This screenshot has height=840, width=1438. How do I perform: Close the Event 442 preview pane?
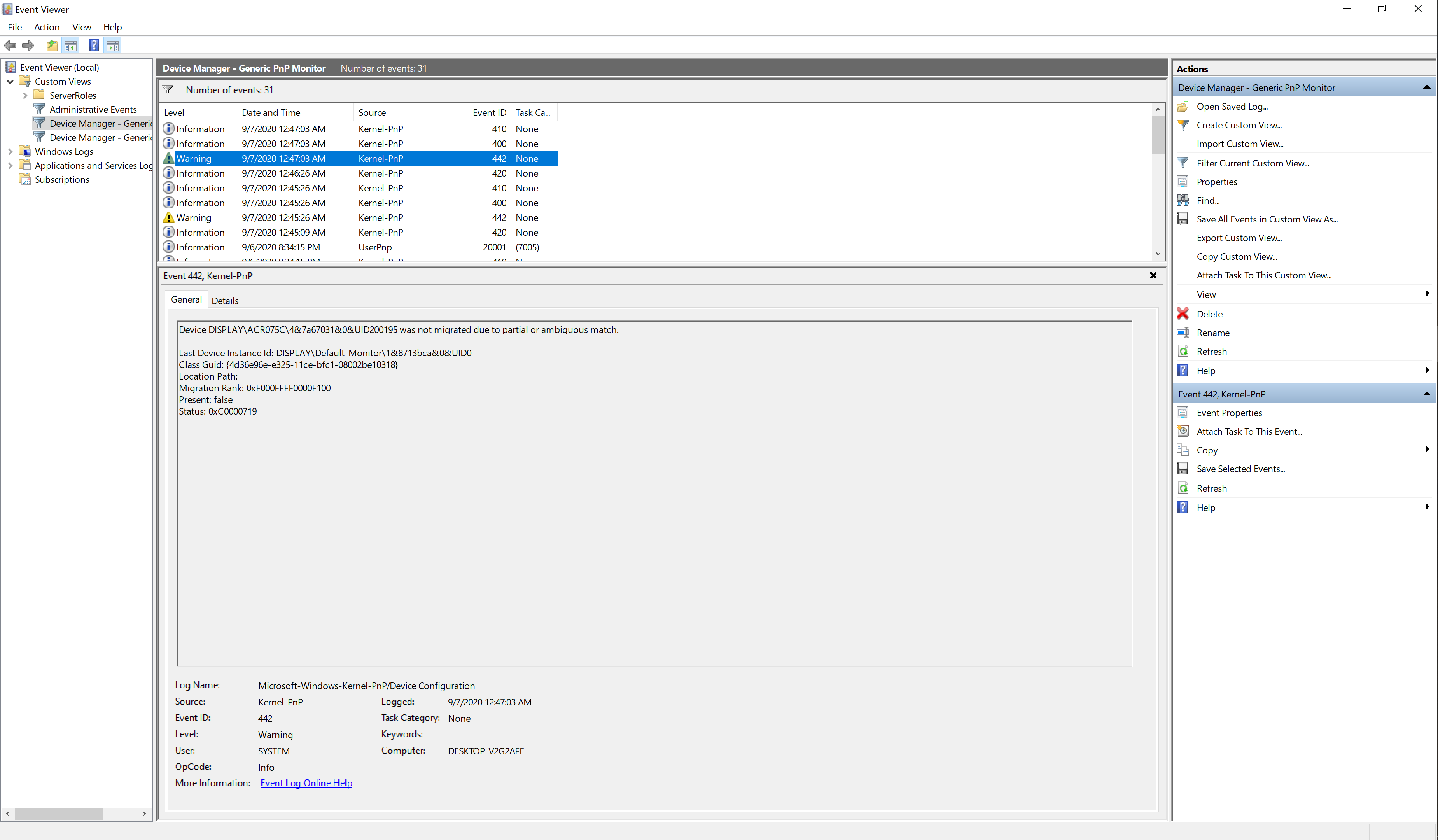[1153, 276]
